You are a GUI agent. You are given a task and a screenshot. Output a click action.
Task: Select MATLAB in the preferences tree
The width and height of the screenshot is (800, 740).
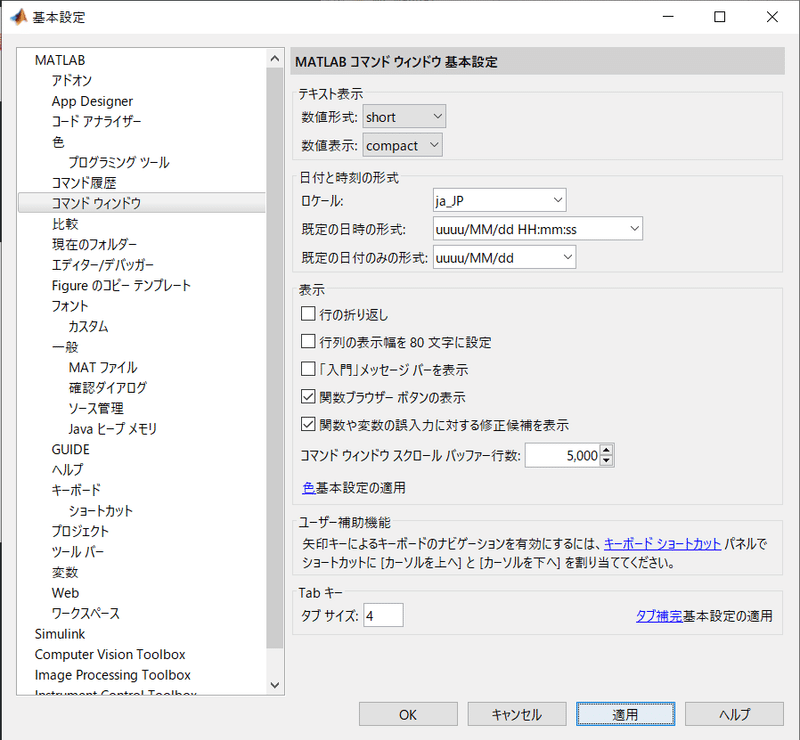coord(60,60)
